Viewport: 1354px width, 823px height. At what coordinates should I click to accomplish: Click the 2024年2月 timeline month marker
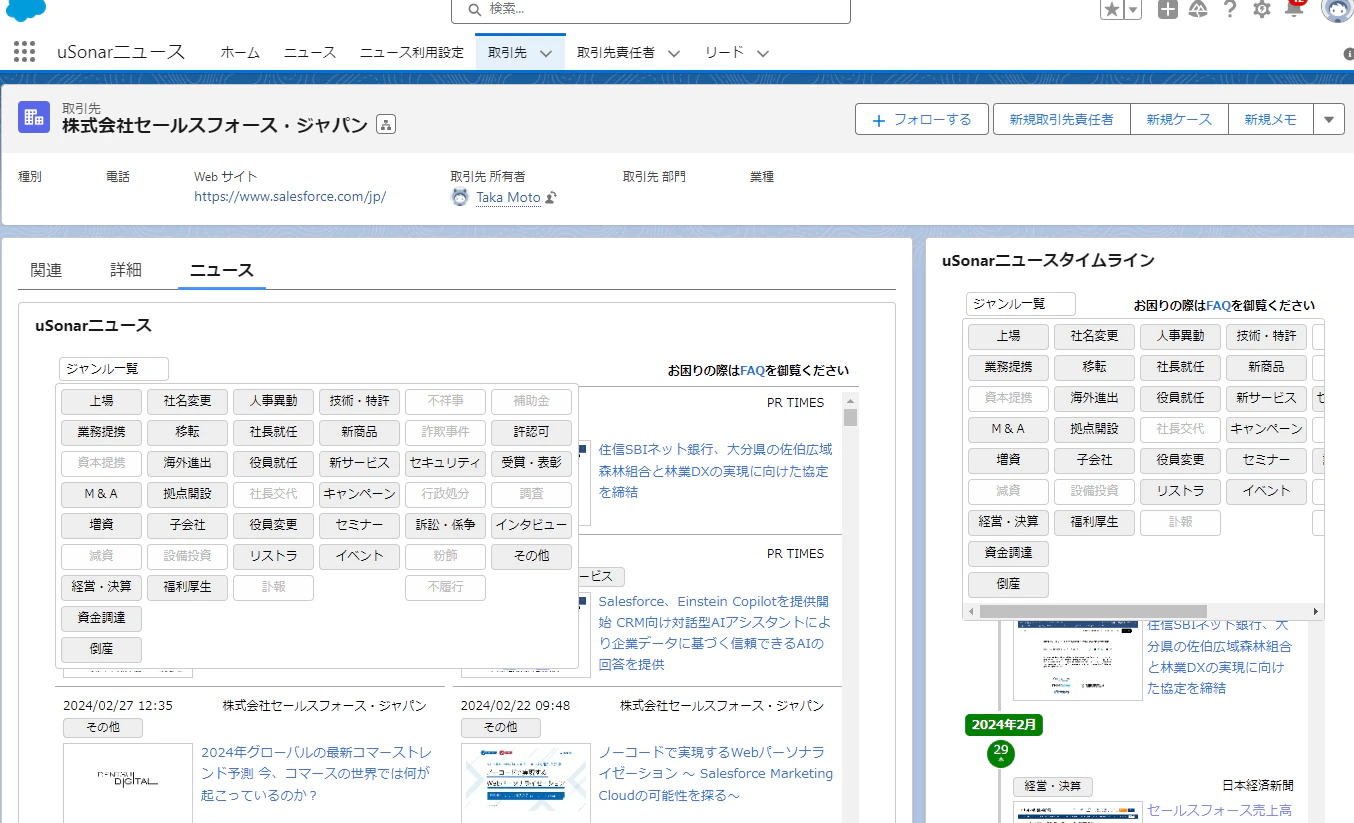click(1004, 723)
